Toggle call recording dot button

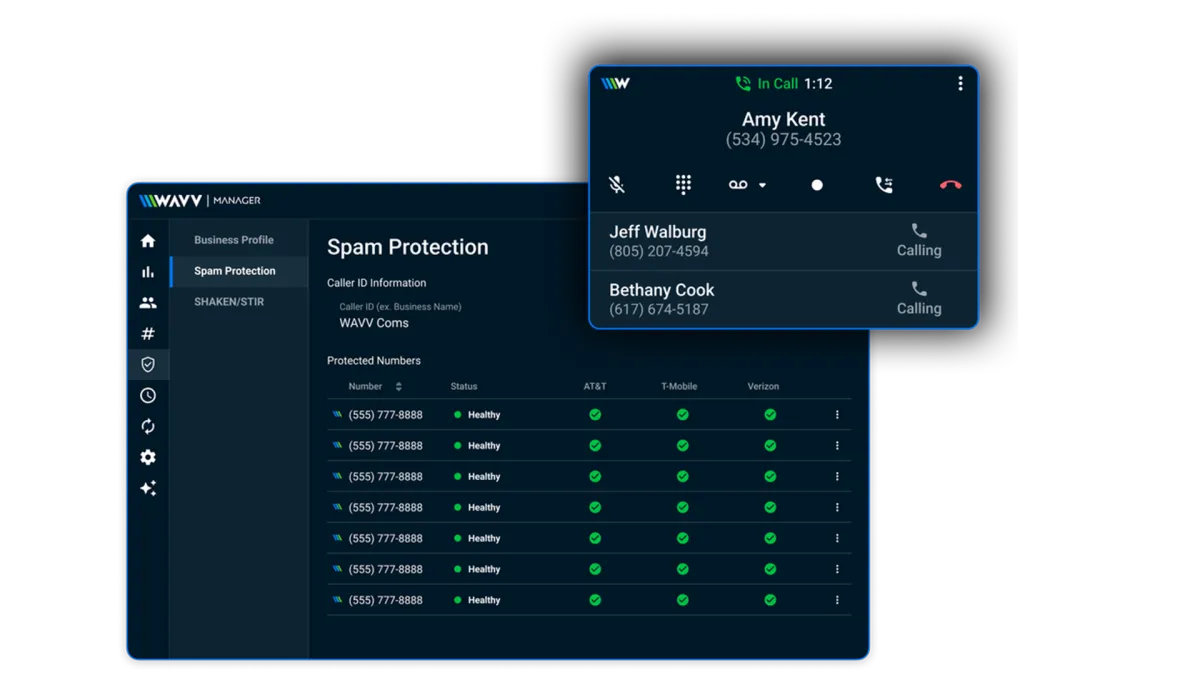[x=817, y=185]
